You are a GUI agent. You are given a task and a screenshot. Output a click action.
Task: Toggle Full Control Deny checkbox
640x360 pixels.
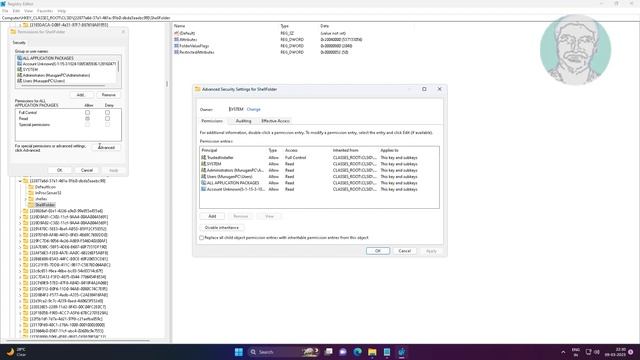pos(107,112)
